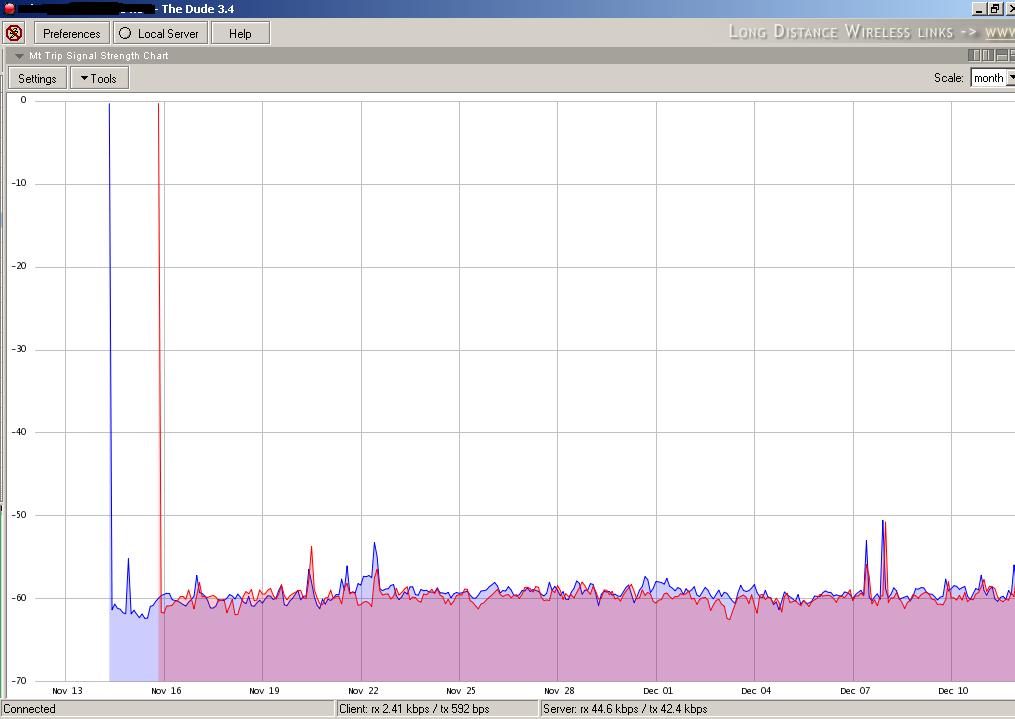Click the -20 axis value
Viewport: 1015px width, 719px height.
pyautogui.click(x=19, y=266)
